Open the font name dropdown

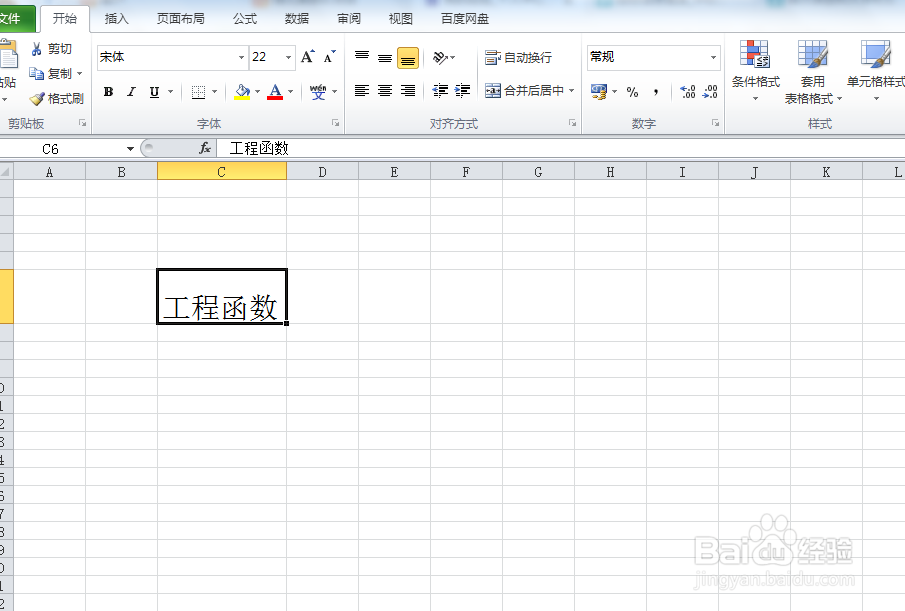pyautogui.click(x=240, y=58)
